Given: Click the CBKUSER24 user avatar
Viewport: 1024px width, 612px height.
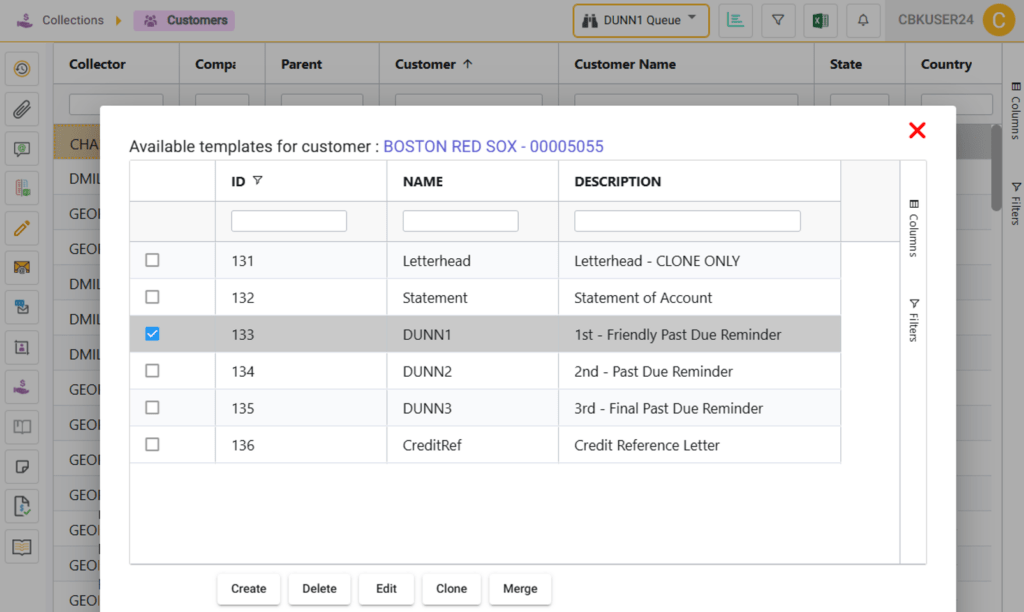Looking at the screenshot, I should coord(998,20).
